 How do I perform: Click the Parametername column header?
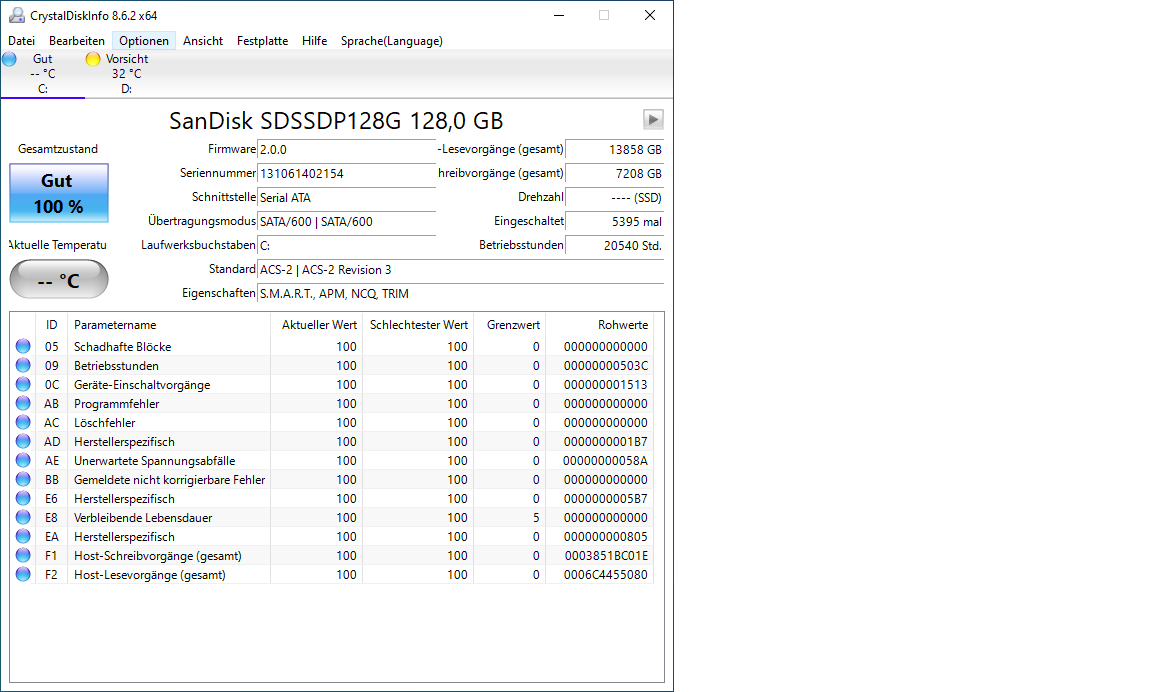point(169,325)
